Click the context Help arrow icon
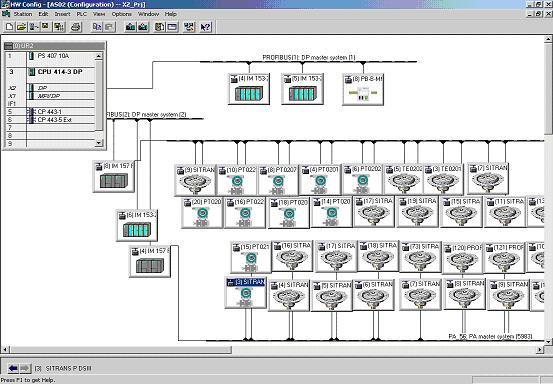The image size is (553, 384). pos(205,27)
